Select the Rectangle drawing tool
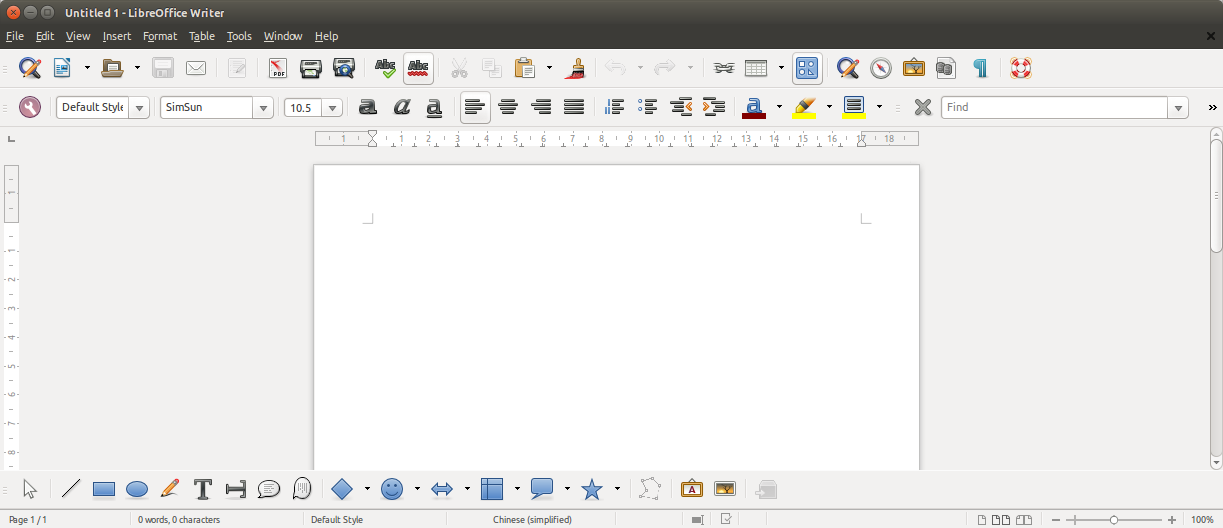The image size is (1223, 528). (104, 489)
